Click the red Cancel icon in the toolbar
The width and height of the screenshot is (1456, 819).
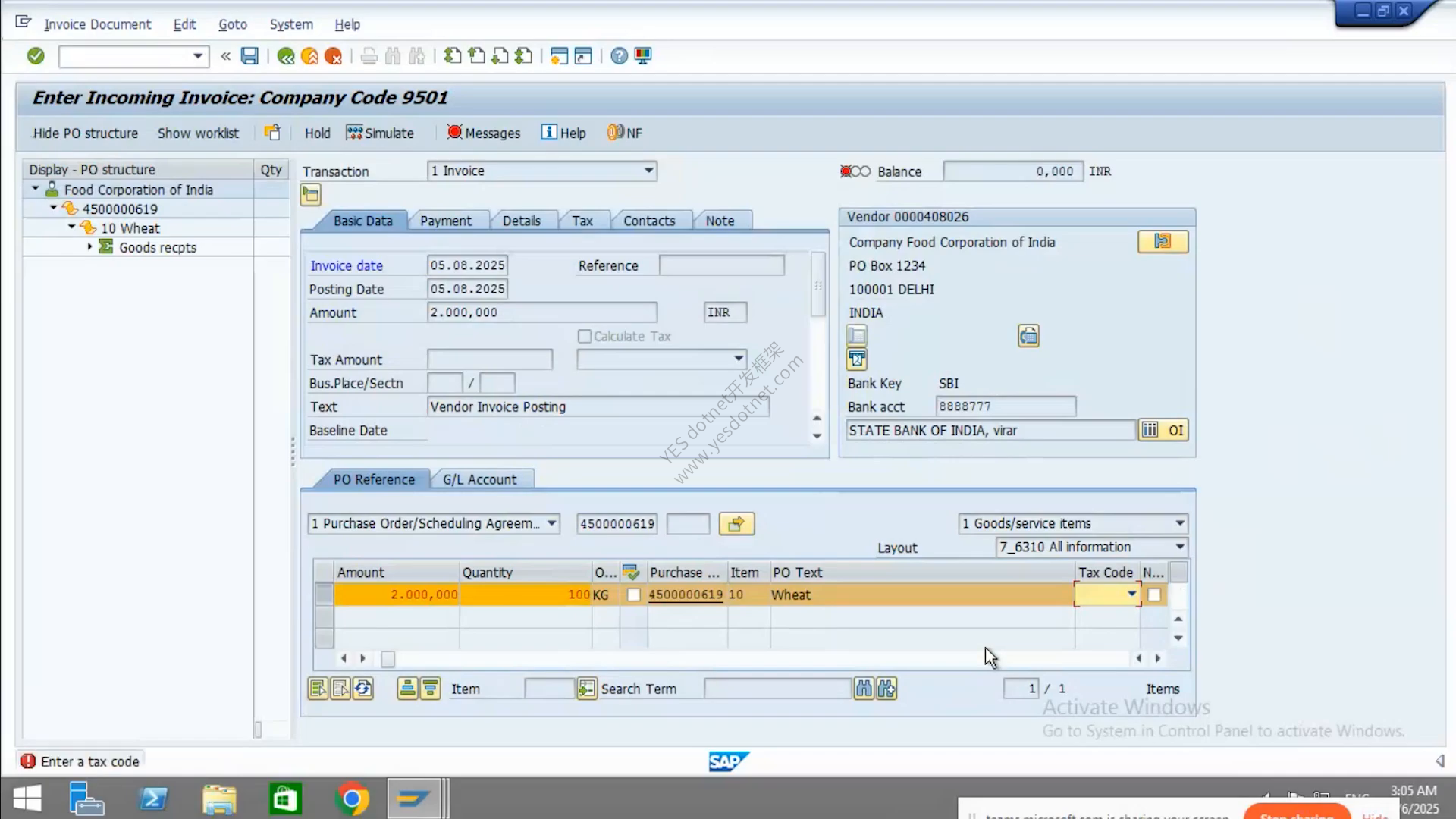333,56
